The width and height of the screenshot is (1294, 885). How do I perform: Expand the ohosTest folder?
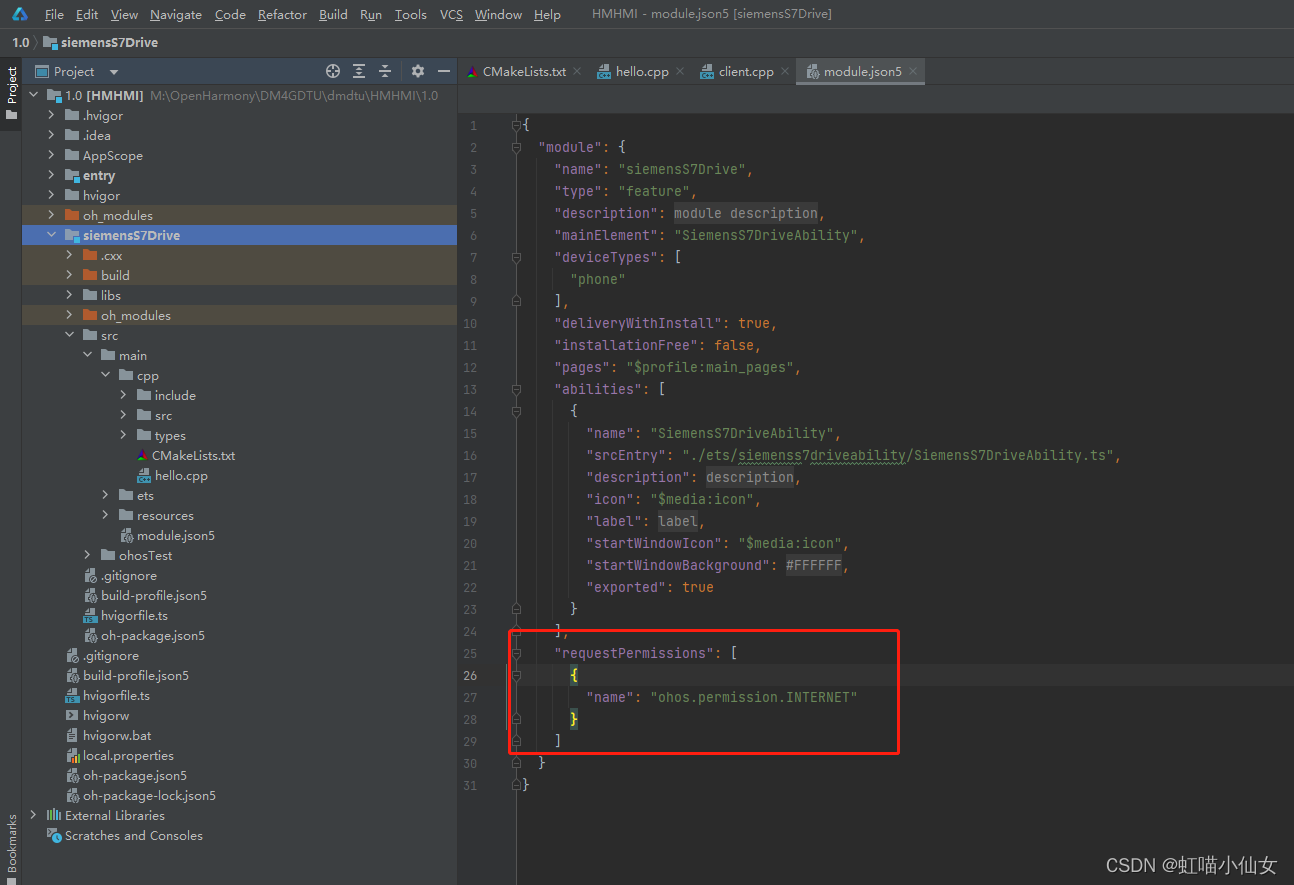pyautogui.click(x=88, y=555)
